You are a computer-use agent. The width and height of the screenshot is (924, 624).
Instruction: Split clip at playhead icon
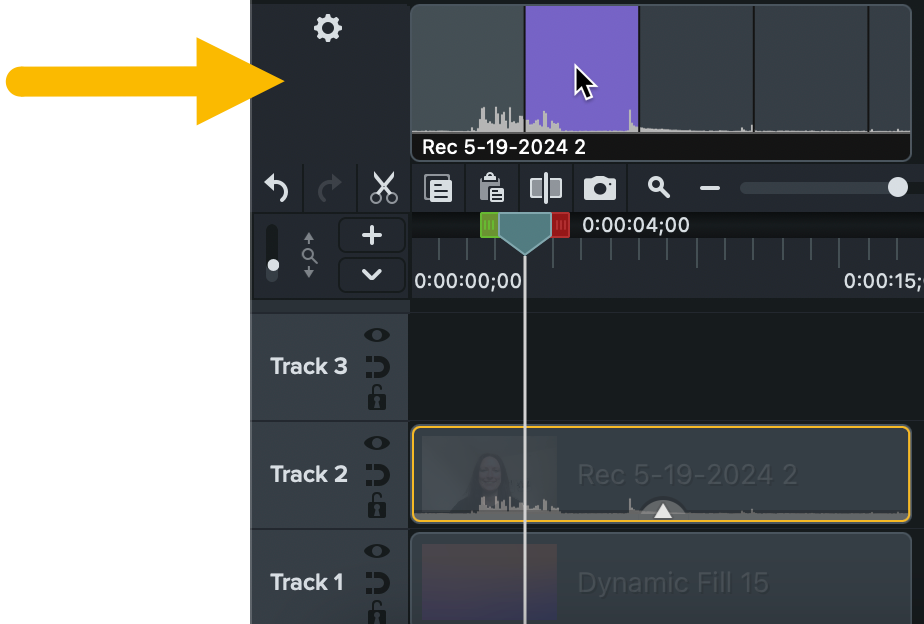pyautogui.click(x=546, y=188)
